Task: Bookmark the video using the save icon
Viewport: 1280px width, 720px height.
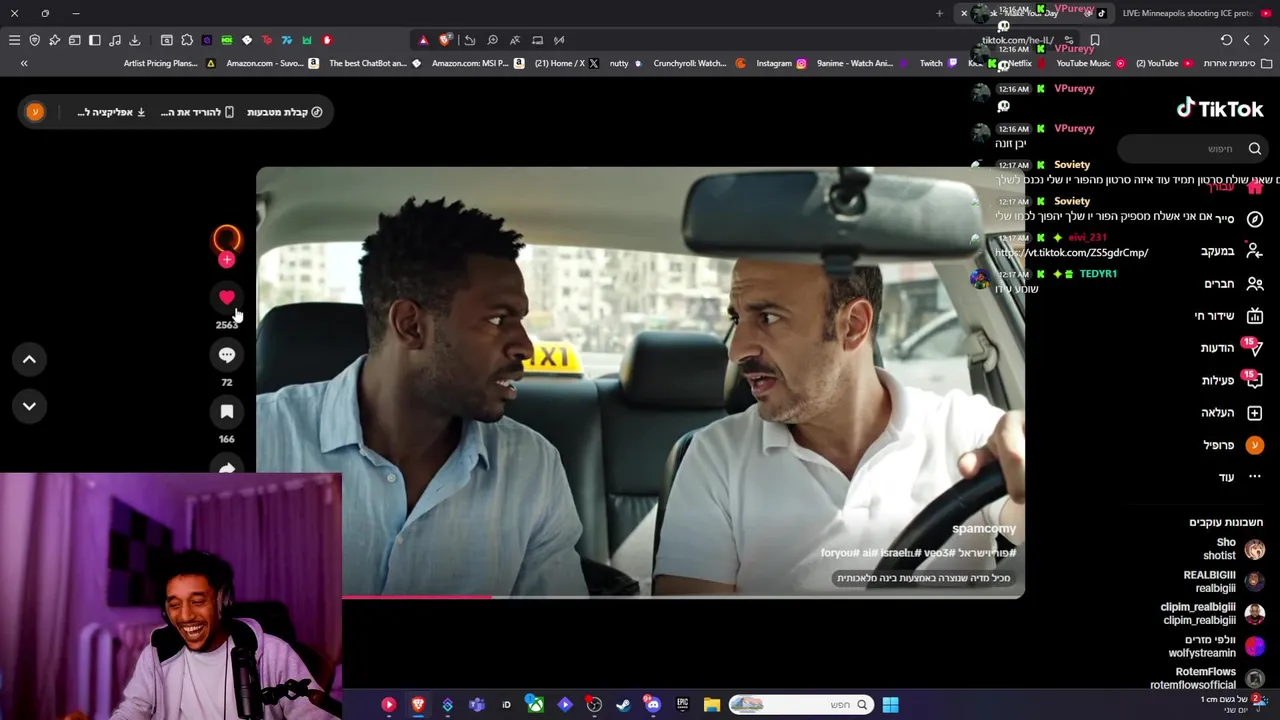Action: (x=227, y=412)
